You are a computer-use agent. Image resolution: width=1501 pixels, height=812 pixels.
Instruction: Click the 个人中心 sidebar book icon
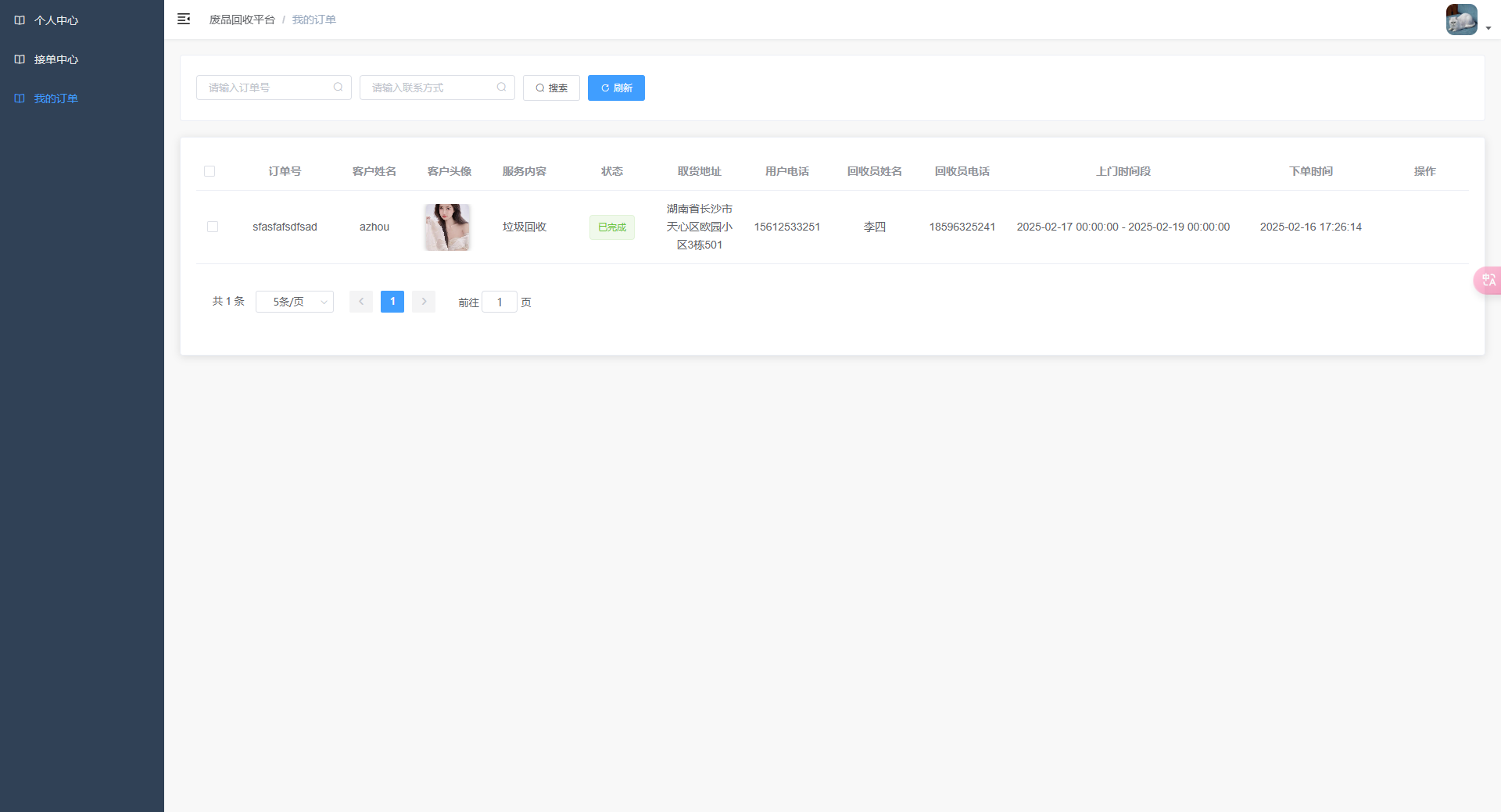tap(20, 20)
